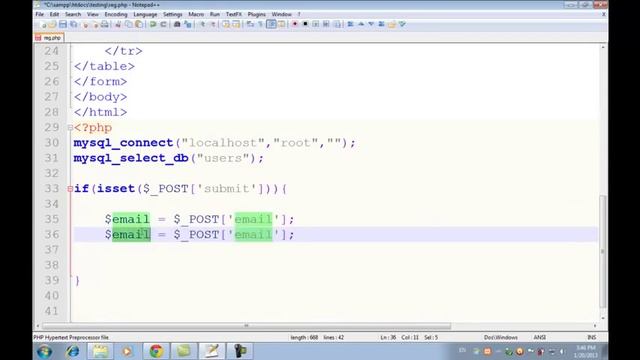Click run macro multiple times icon

(326, 24)
